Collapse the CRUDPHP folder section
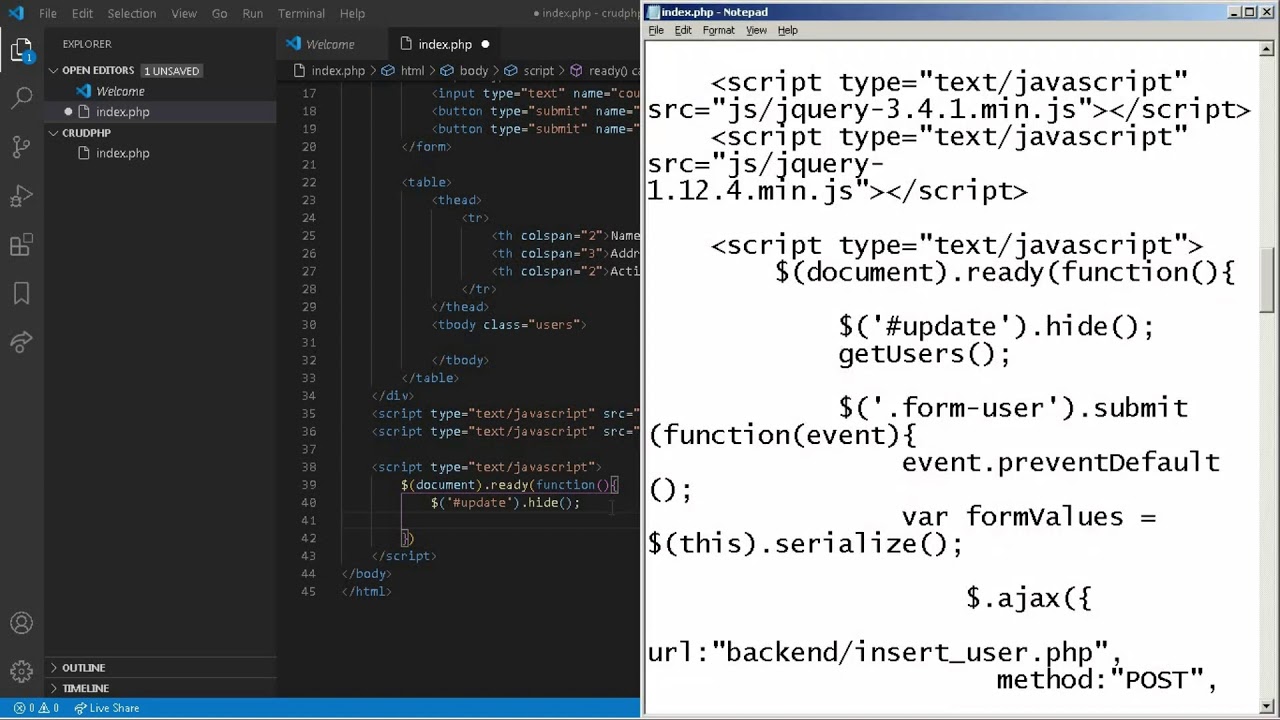 click(86, 132)
